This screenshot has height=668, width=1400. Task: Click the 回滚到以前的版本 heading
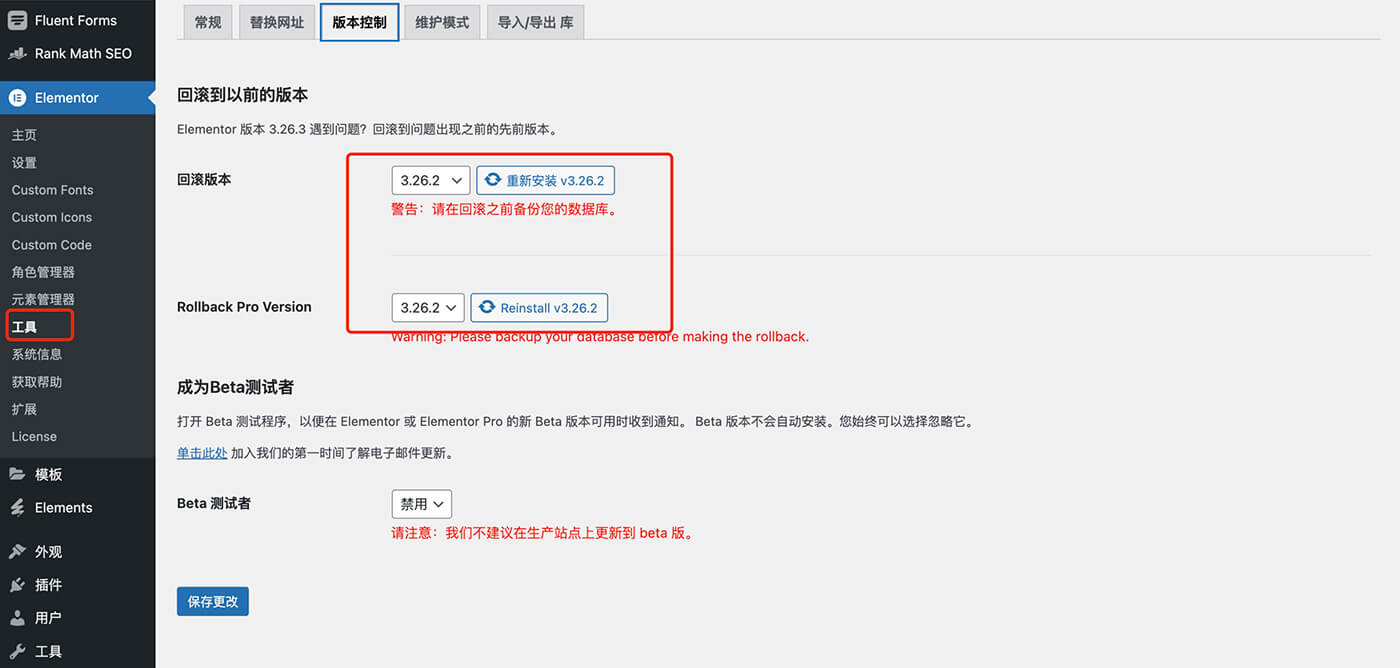pos(242,95)
